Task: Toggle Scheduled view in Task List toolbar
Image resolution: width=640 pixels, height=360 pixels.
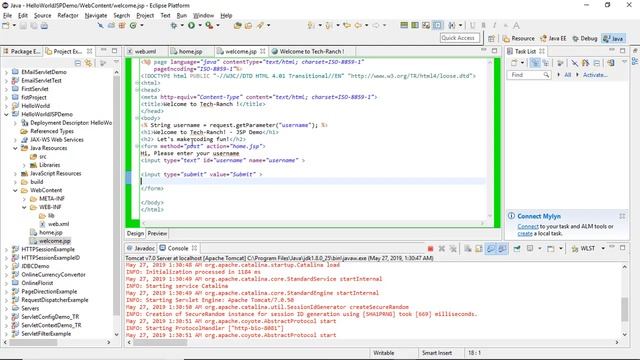Action: coord(545,63)
